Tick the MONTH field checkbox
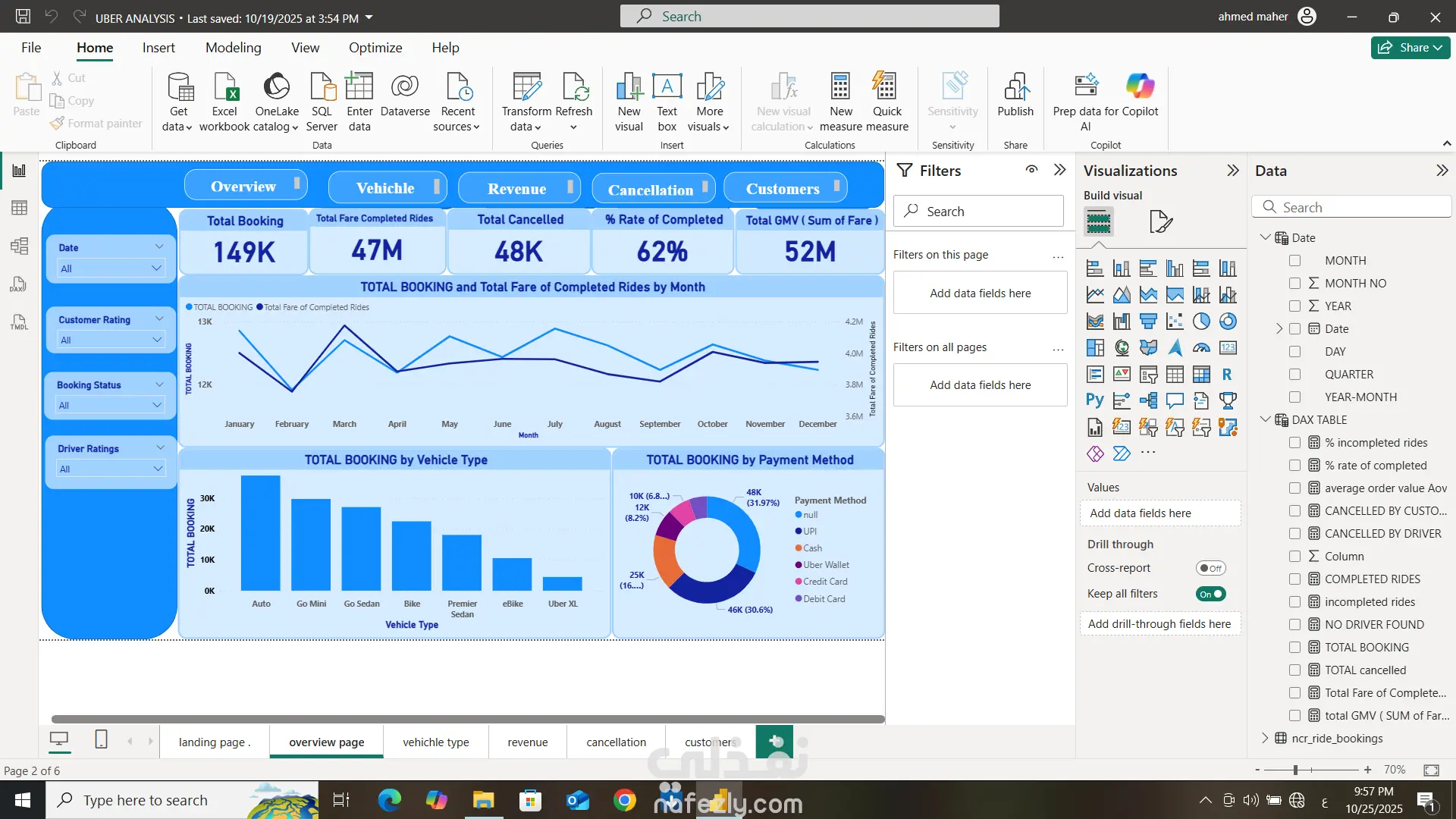1456x819 pixels. tap(1294, 261)
